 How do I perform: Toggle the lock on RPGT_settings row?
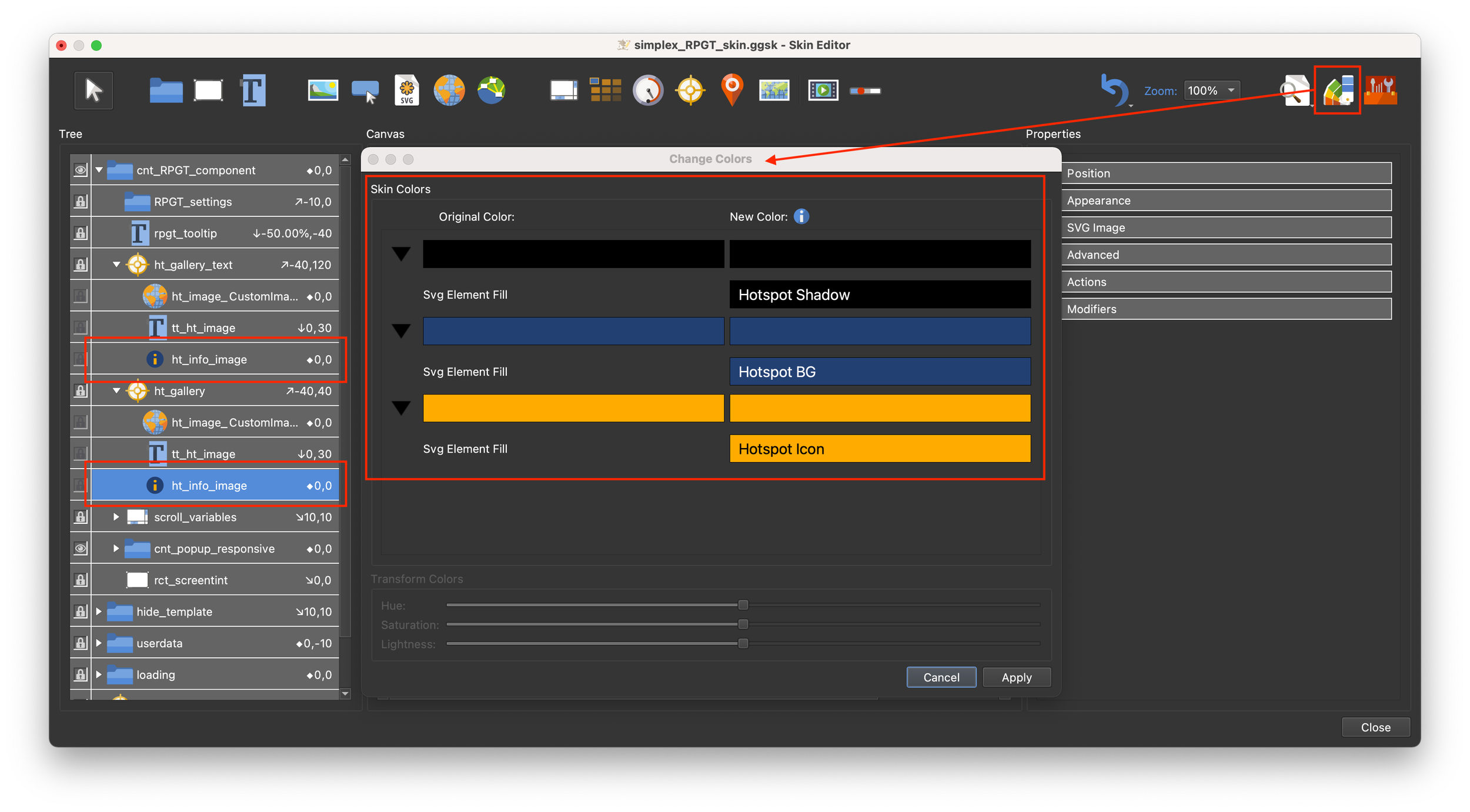click(x=81, y=202)
